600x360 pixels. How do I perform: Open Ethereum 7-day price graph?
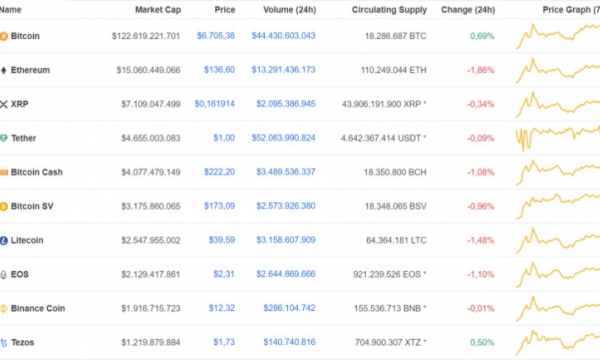click(558, 70)
